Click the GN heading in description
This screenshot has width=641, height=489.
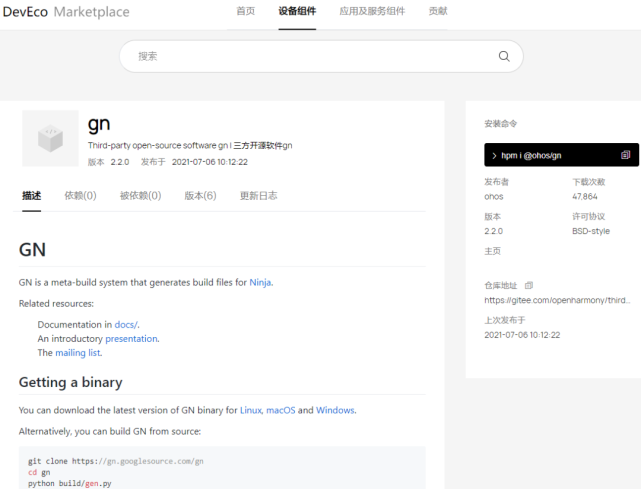coord(32,249)
